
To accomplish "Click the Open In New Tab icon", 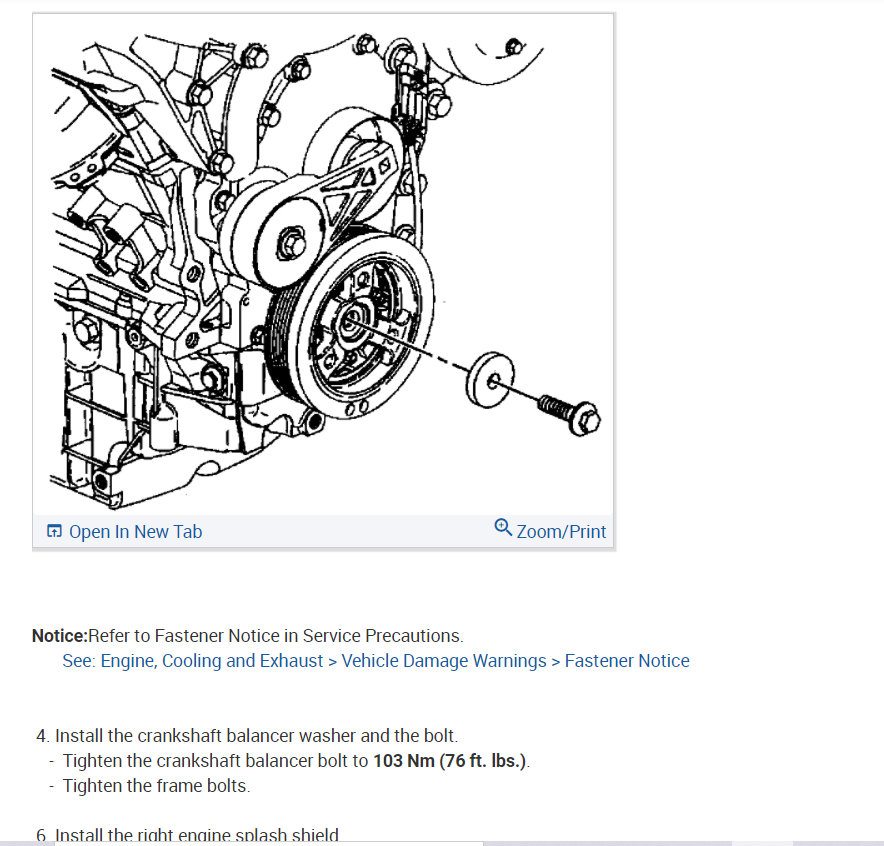I will [x=54, y=531].
